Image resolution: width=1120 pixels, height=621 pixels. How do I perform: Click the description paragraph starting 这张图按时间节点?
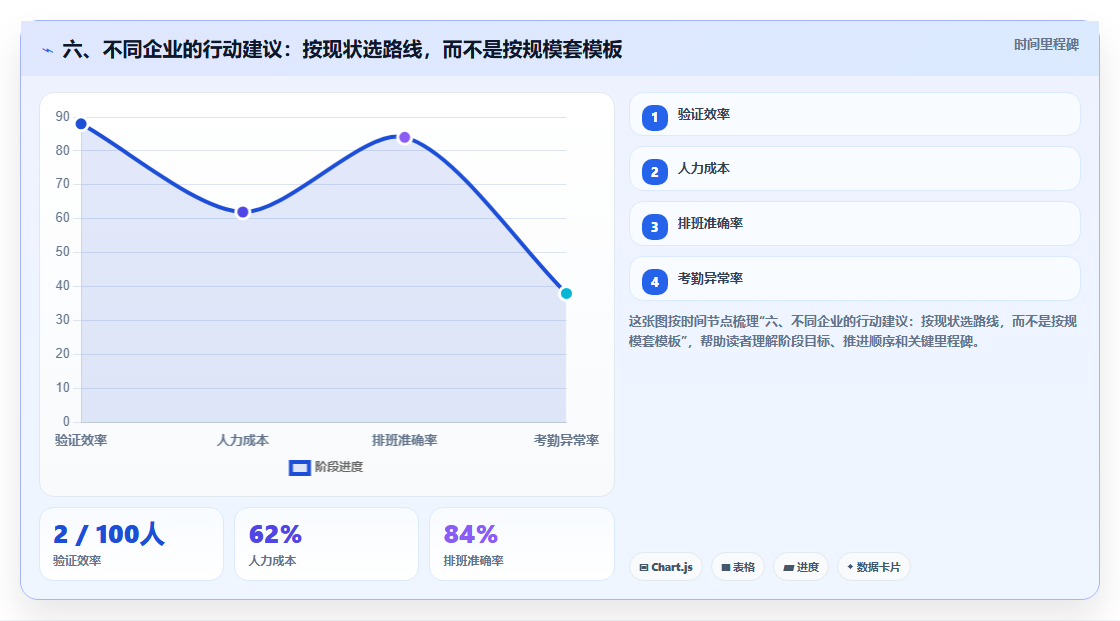(853, 332)
